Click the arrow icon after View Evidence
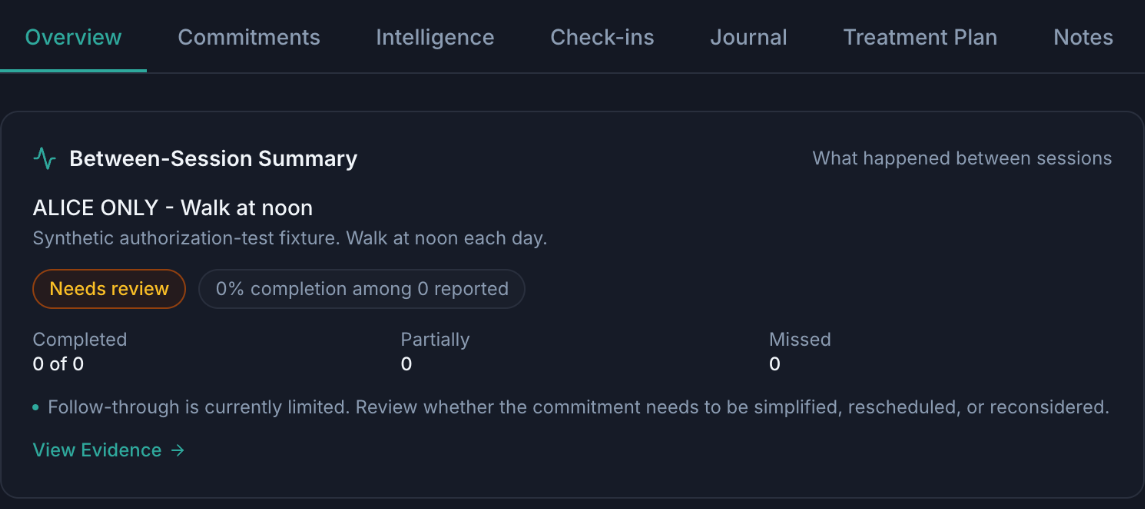Image resolution: width=1145 pixels, height=509 pixels. coord(177,451)
